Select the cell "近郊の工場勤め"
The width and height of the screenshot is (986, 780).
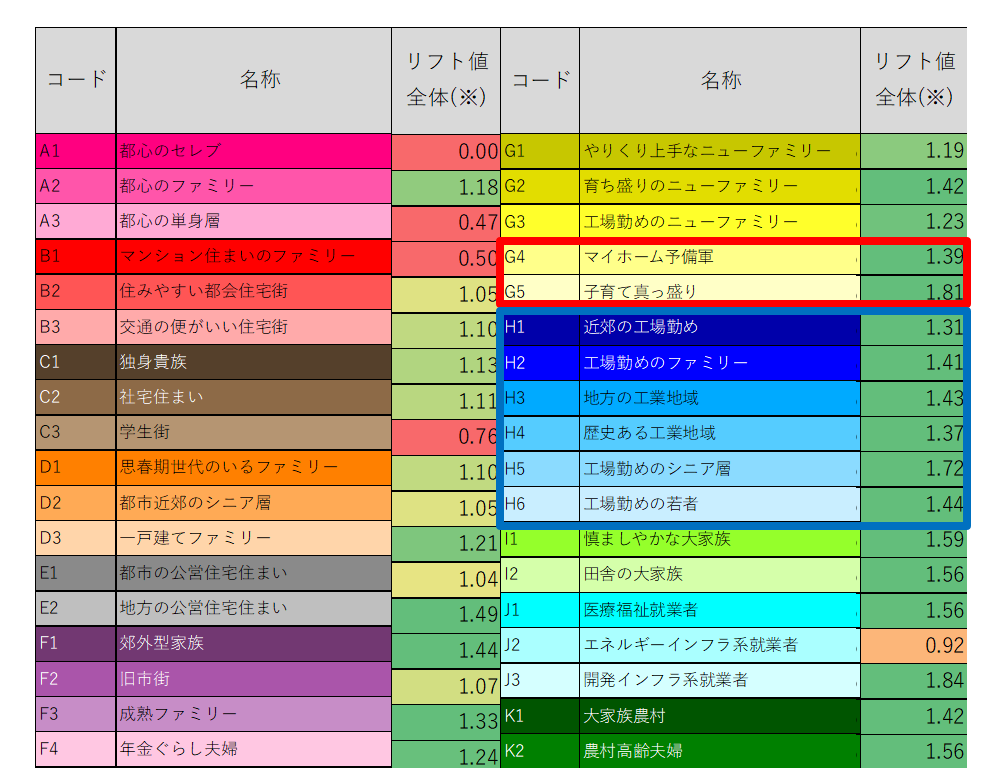[719, 328]
